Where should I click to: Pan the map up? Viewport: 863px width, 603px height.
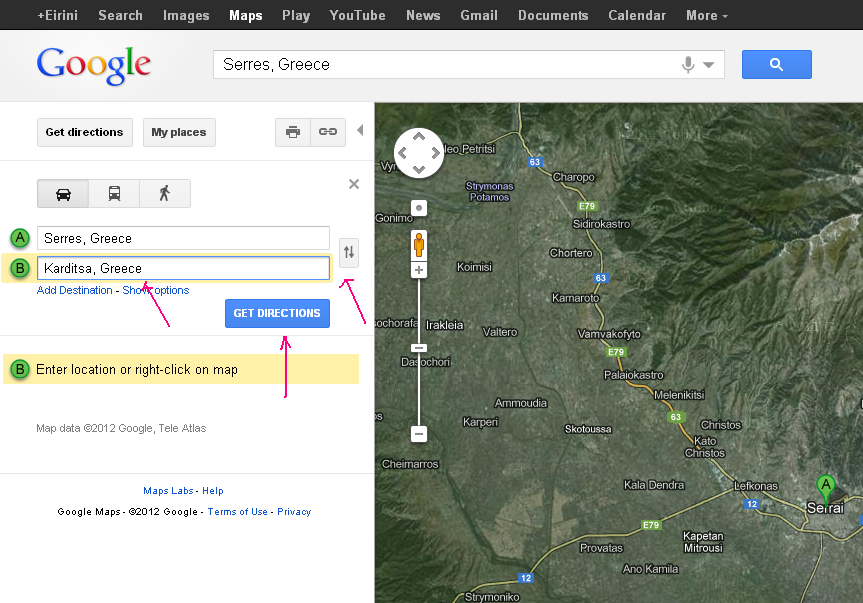419,136
